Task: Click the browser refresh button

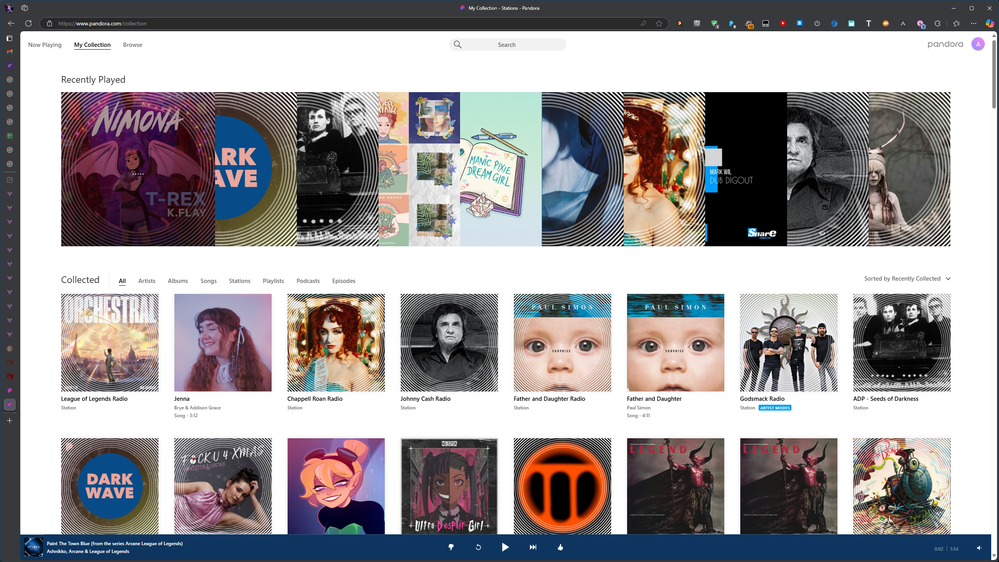Action: (28, 23)
